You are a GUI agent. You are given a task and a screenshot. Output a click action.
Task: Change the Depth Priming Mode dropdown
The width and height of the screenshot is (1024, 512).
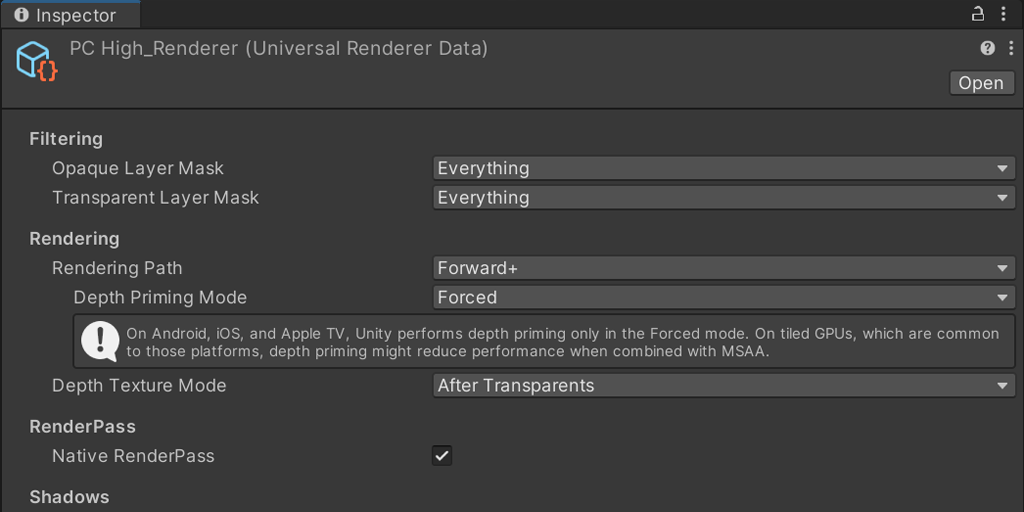coord(724,297)
